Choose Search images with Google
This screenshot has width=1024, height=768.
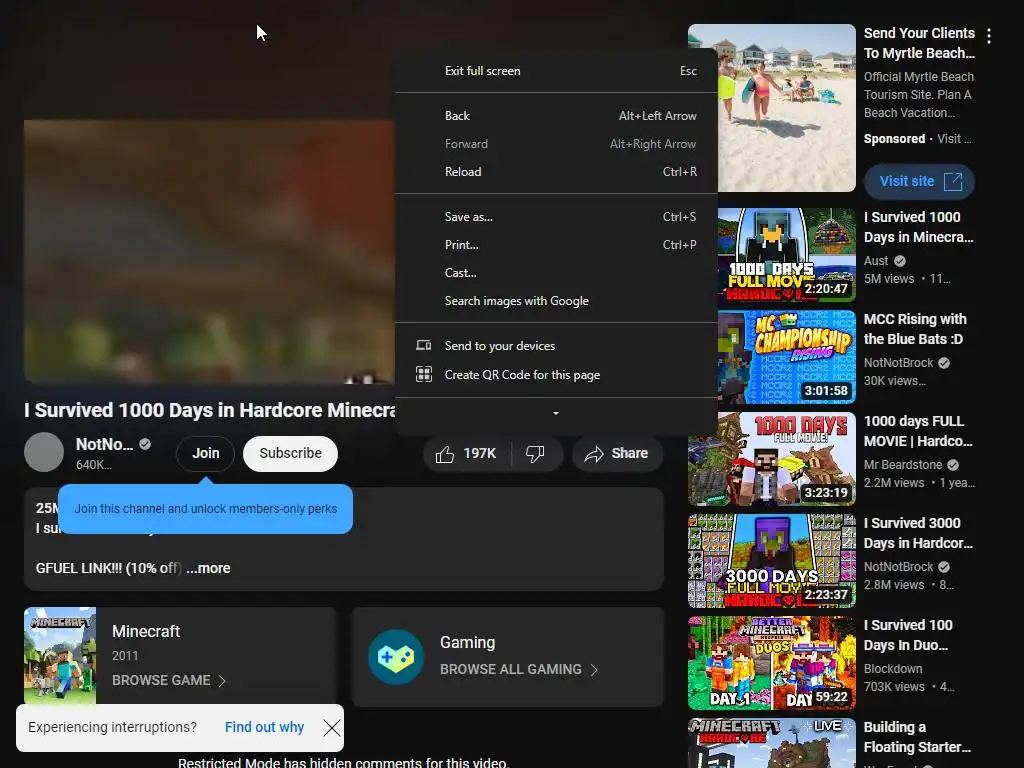click(556, 301)
